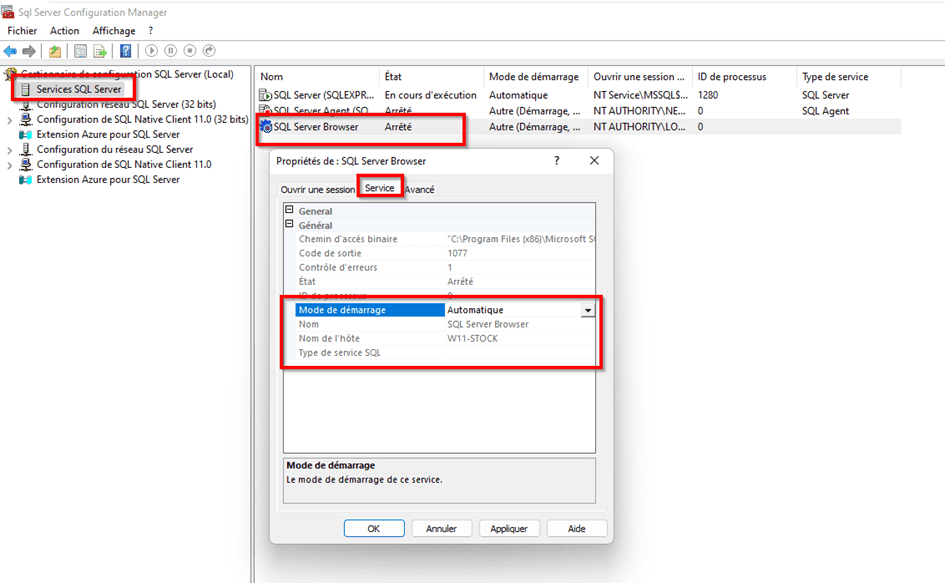Screen dimensions: 945x583
Task: Select Configuration réseau SQL Server (32 bits)
Action: point(126,104)
